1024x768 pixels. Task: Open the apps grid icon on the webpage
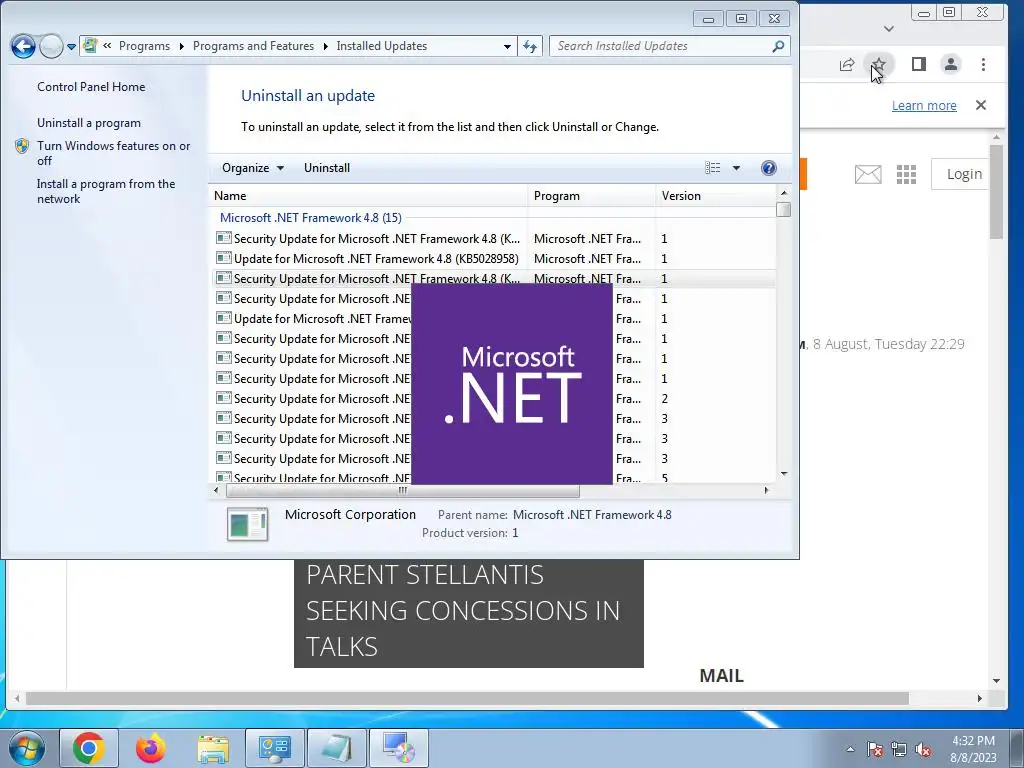906,174
